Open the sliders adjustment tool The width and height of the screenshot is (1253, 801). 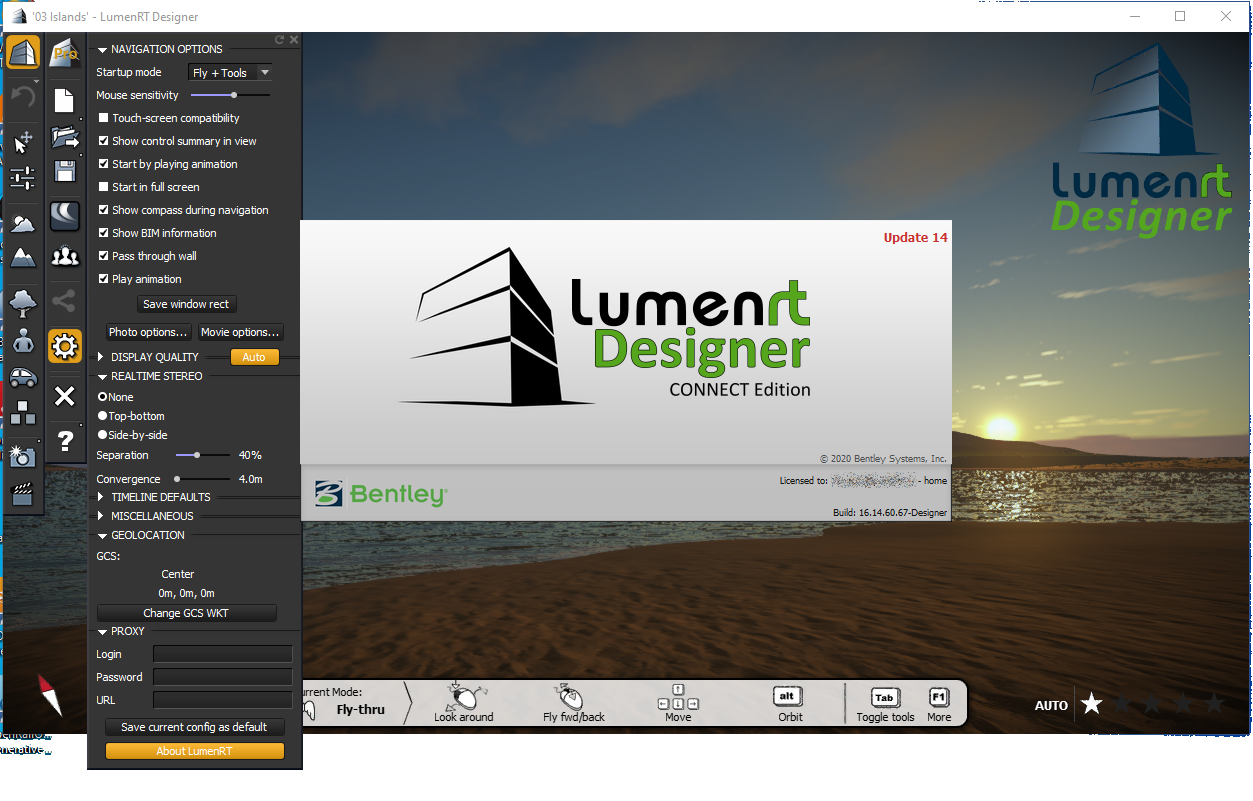tap(23, 178)
